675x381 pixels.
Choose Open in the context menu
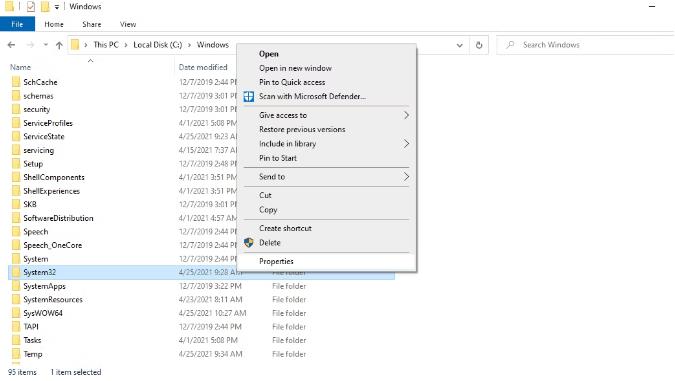click(x=327, y=54)
